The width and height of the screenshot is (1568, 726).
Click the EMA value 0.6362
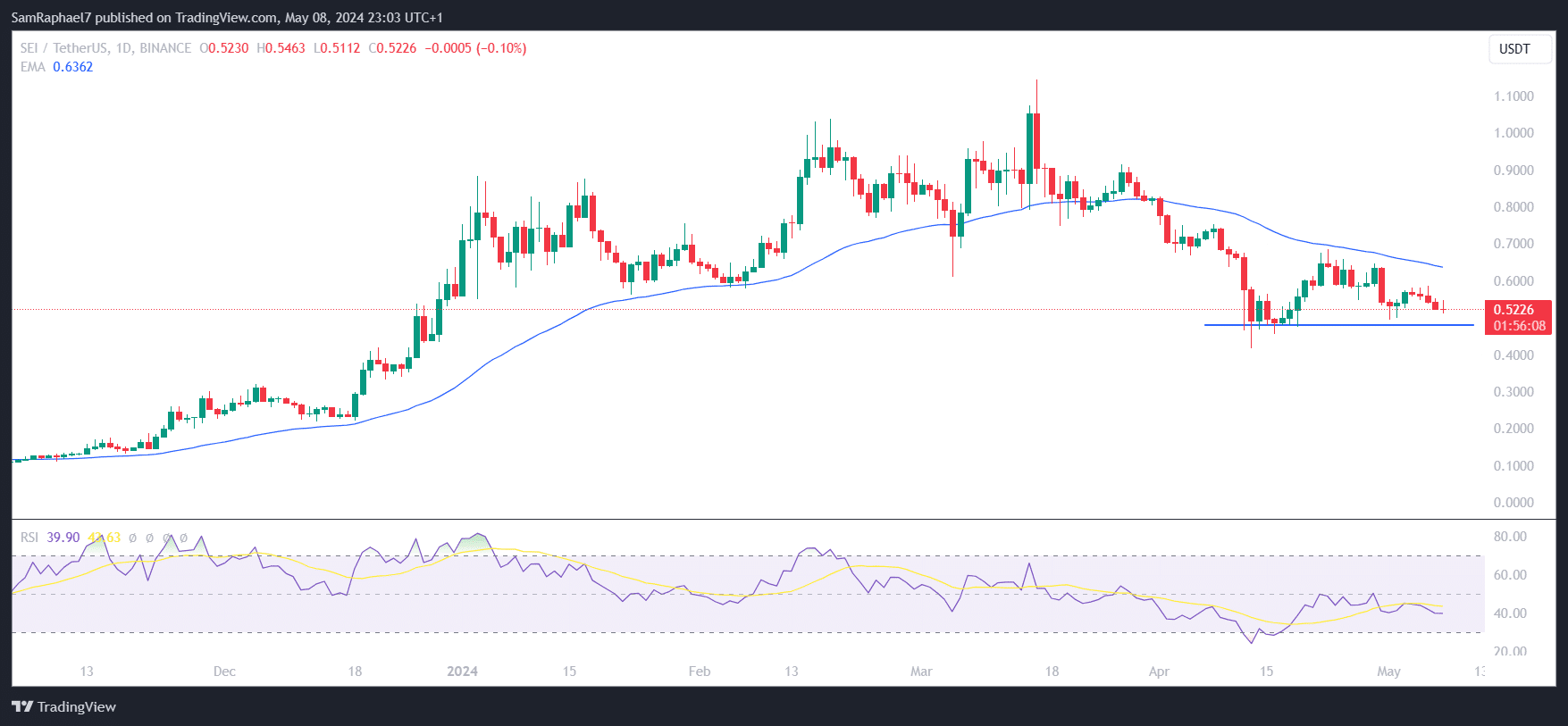[72, 67]
